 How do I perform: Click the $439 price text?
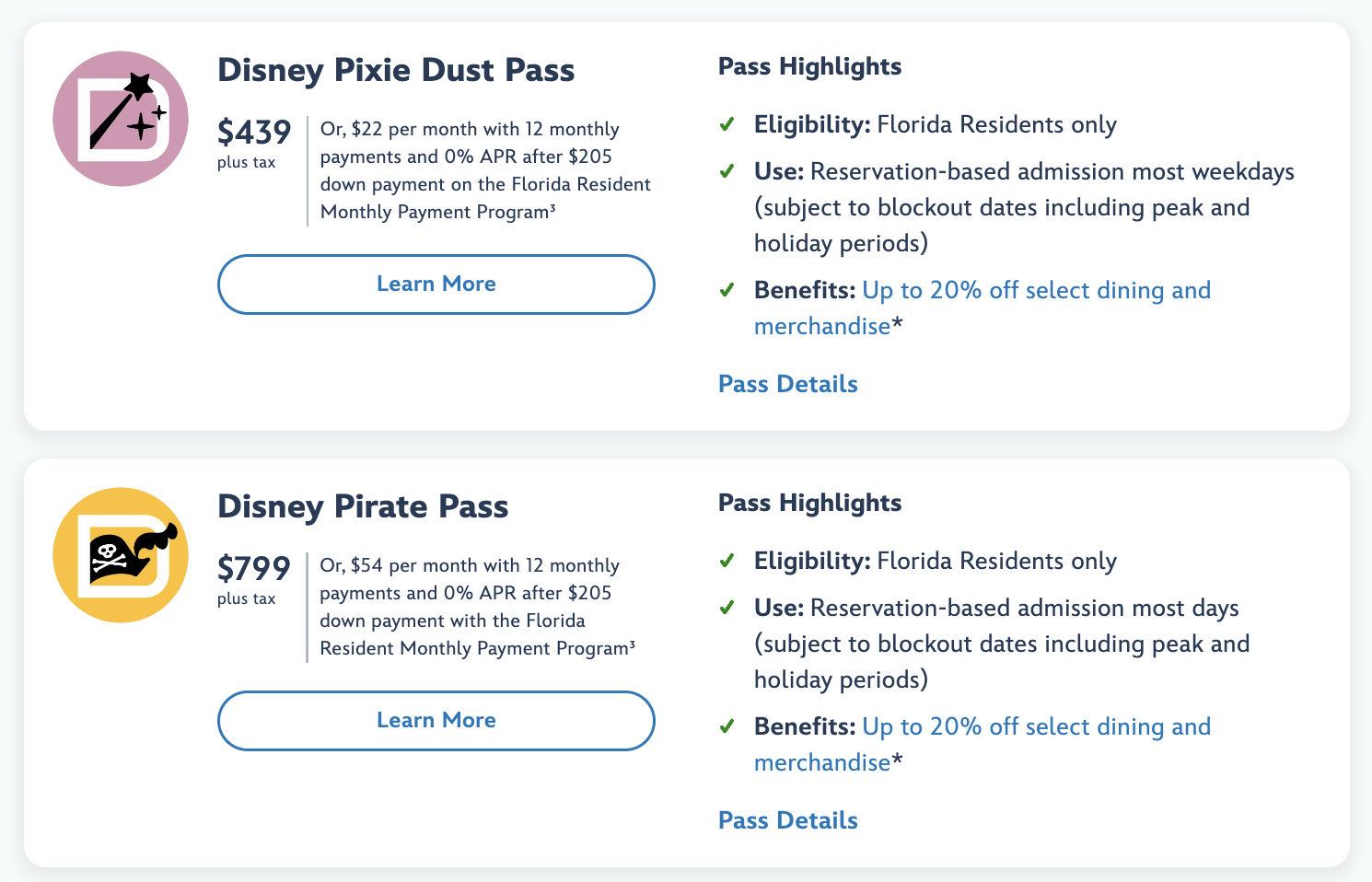pos(254,133)
